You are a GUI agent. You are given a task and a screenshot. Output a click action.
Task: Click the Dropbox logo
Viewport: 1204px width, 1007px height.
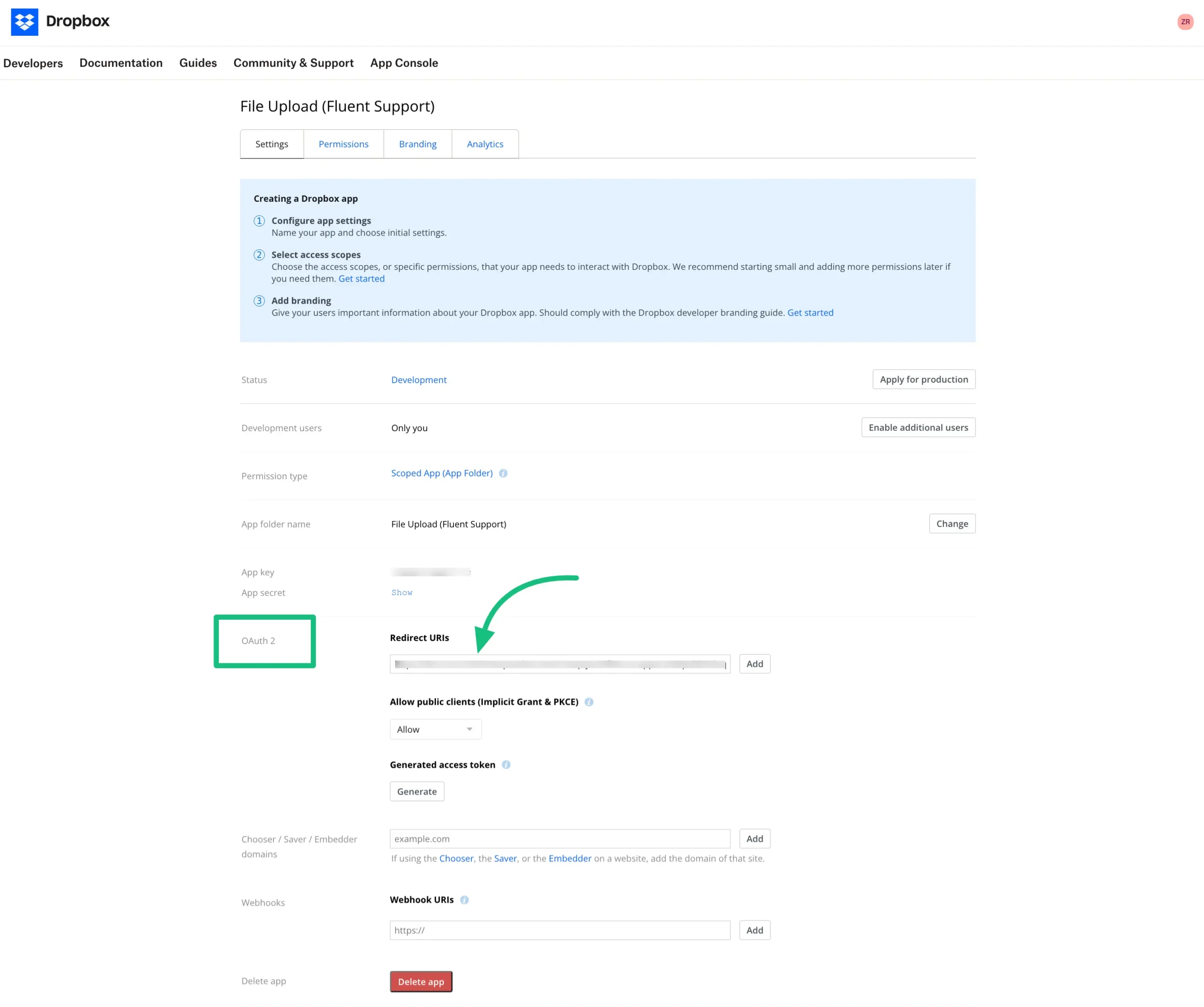click(x=60, y=21)
